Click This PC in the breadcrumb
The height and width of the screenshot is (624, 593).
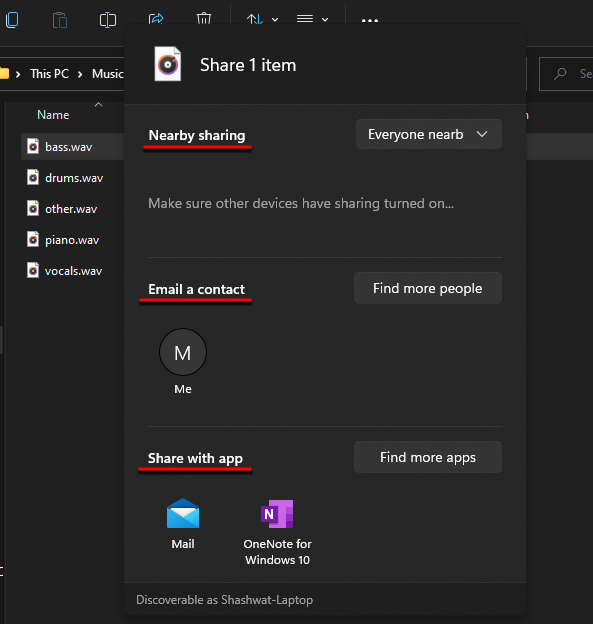click(x=49, y=74)
